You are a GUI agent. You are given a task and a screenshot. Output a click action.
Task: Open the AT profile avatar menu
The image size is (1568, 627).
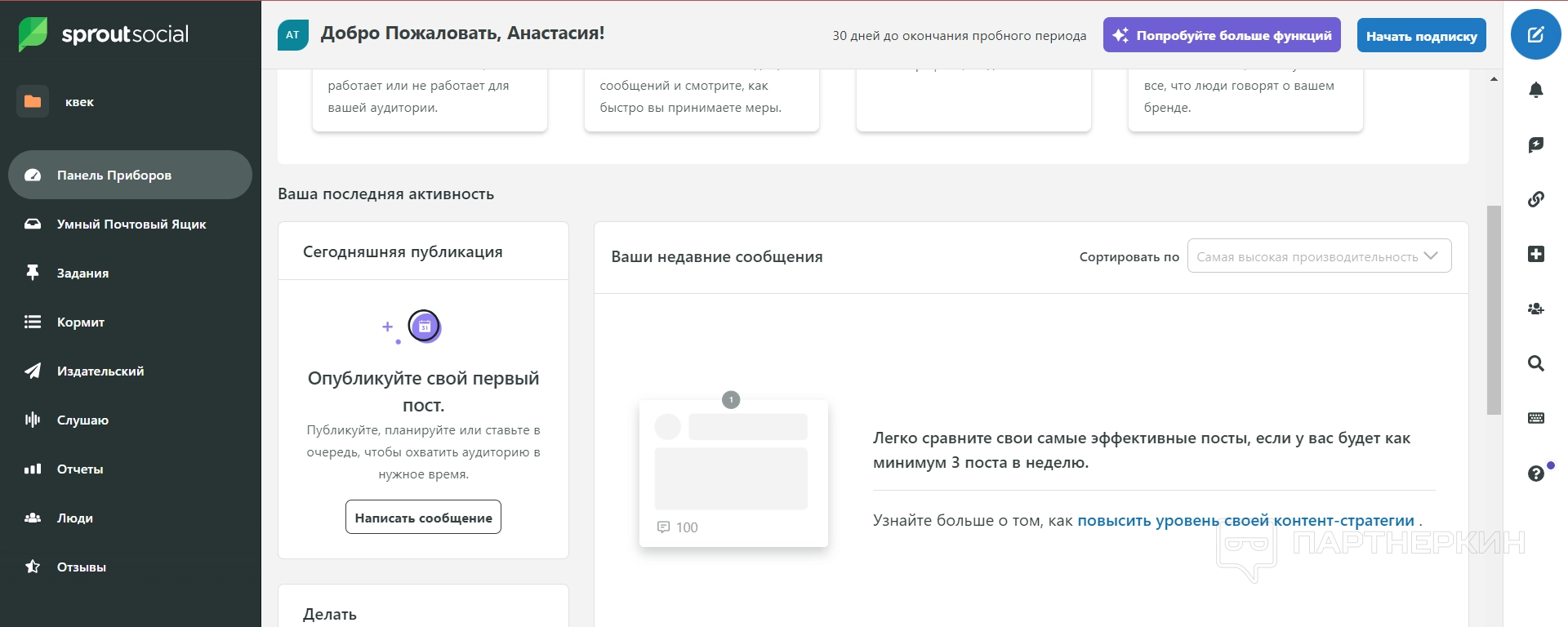click(292, 35)
